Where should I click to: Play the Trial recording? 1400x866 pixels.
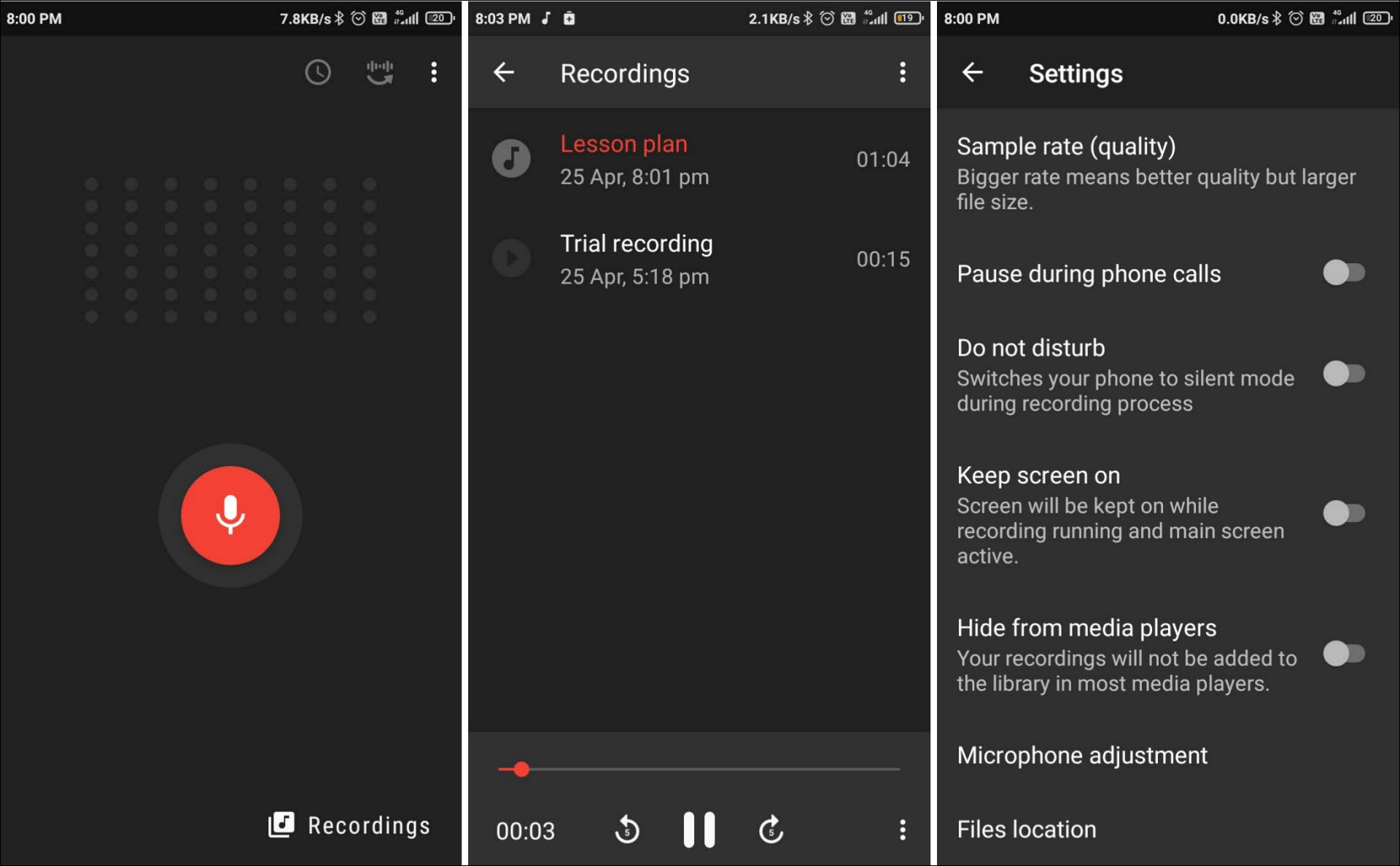510,258
